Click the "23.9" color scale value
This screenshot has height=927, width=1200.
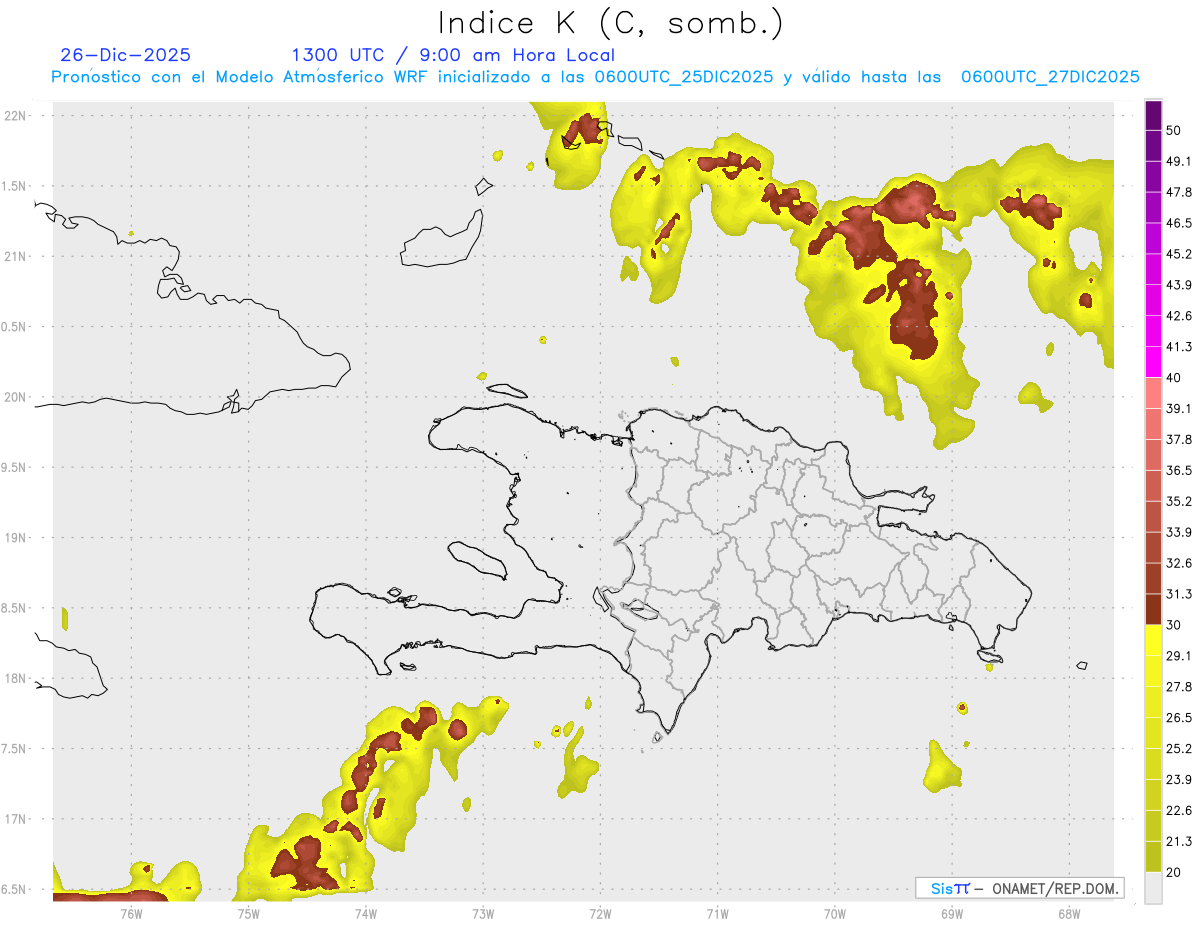[x=1179, y=779]
